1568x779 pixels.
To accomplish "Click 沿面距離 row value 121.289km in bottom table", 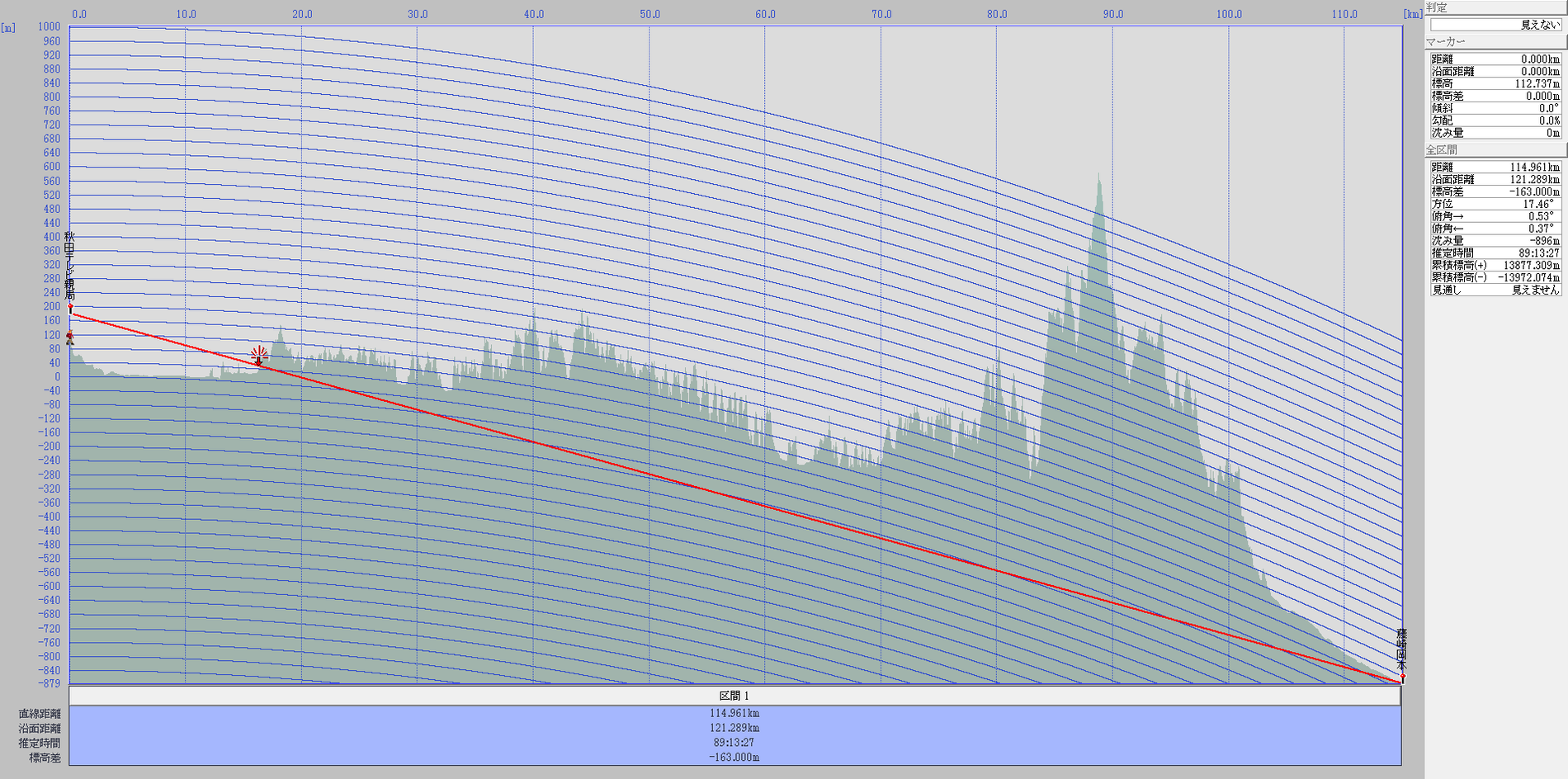I will [734, 728].
